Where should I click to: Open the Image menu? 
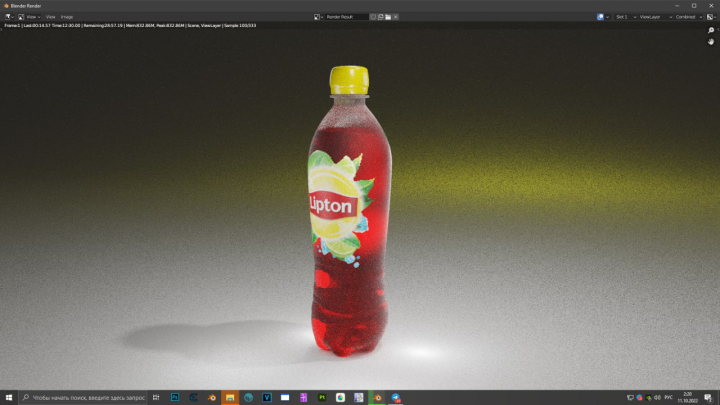67,17
